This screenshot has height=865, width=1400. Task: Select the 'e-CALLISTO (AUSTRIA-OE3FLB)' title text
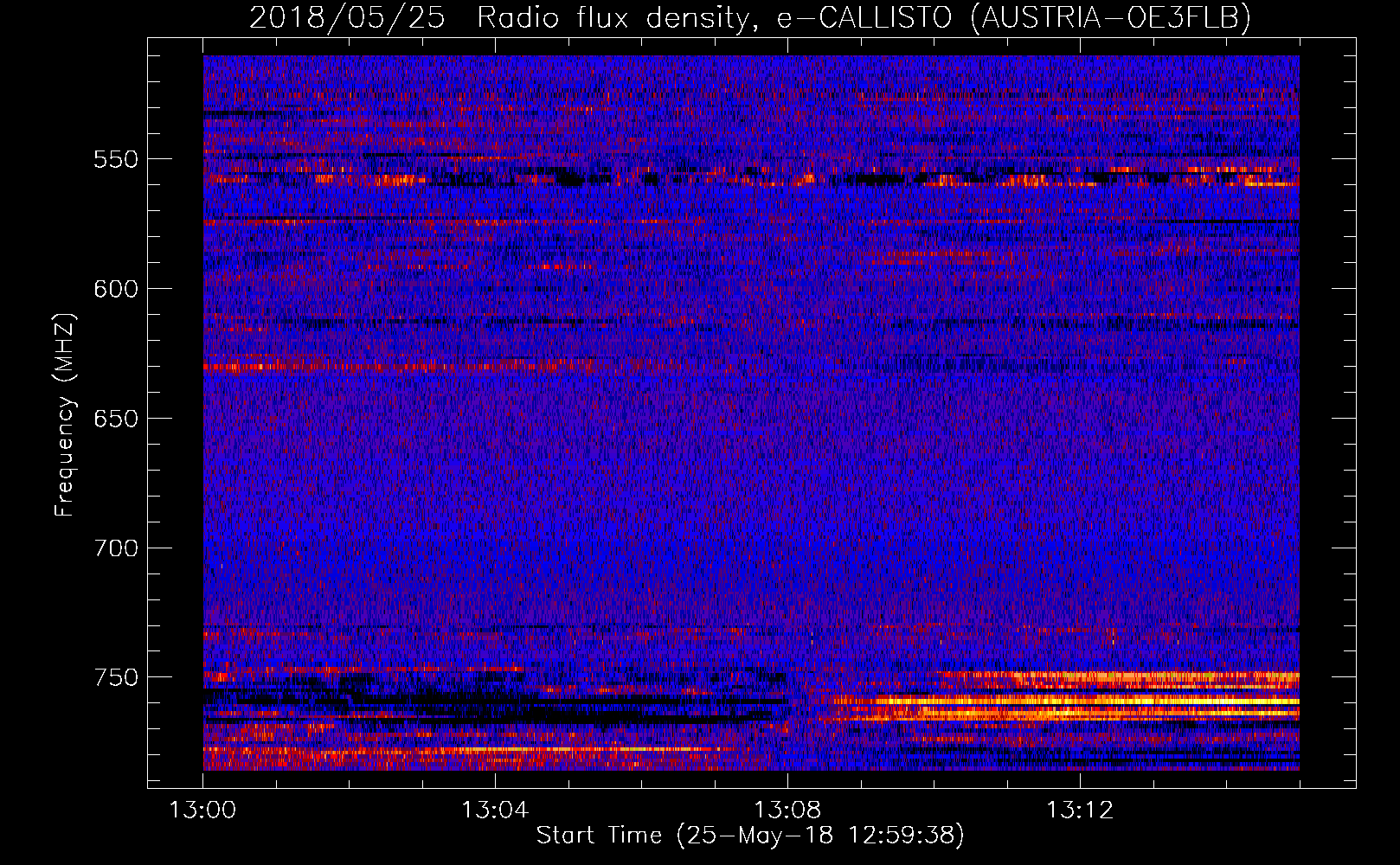[1013, 18]
